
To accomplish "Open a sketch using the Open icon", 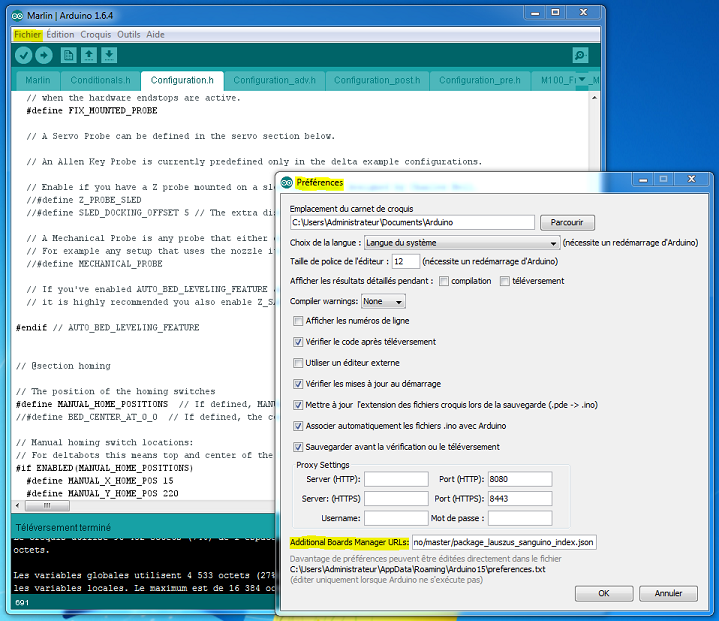I will [89, 55].
